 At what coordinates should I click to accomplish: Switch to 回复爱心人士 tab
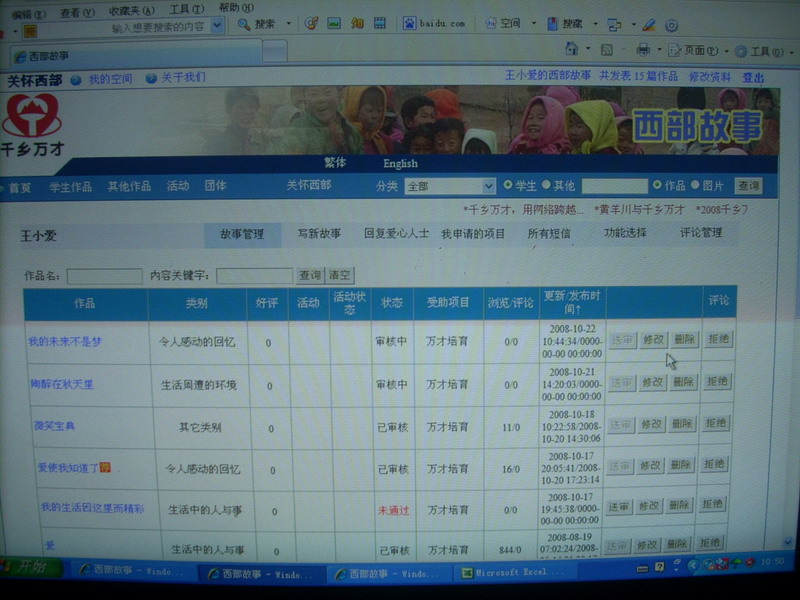pyautogui.click(x=396, y=234)
